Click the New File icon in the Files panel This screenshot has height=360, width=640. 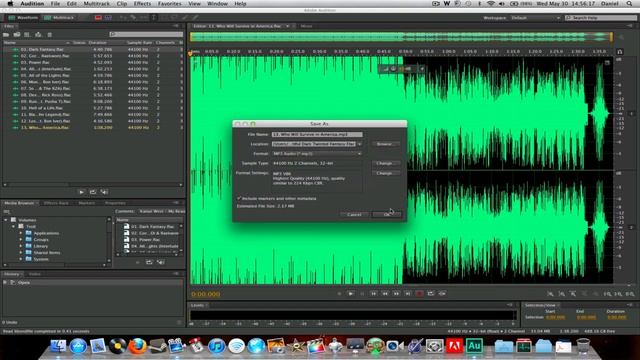(x=27, y=35)
